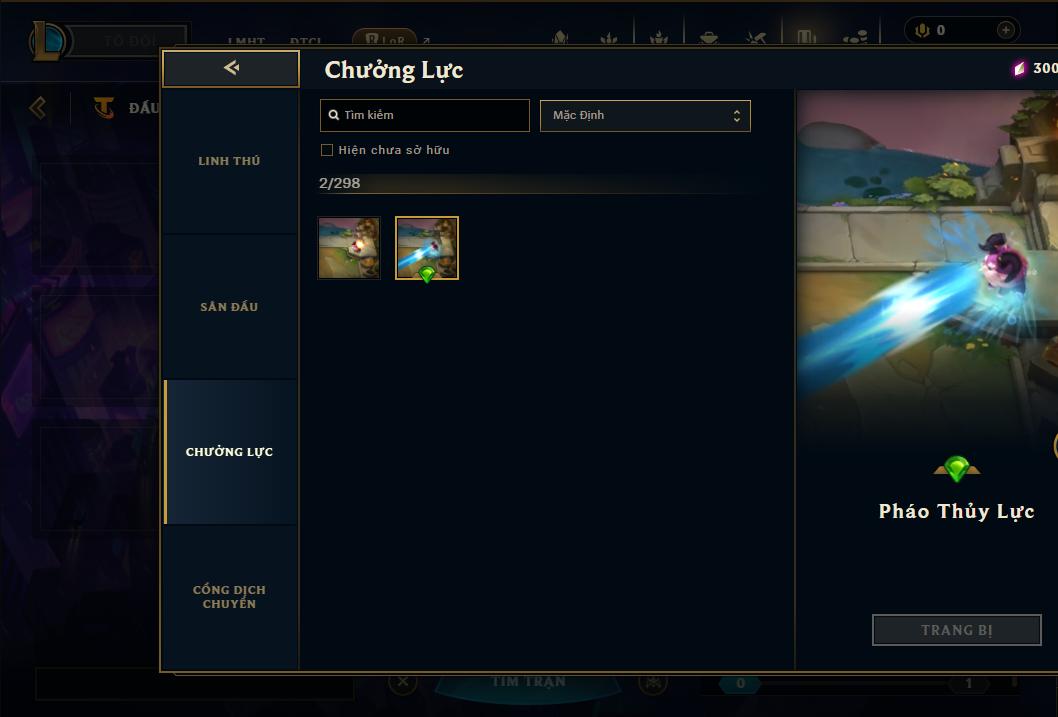Click the plus icon to add currency

click(1005, 30)
